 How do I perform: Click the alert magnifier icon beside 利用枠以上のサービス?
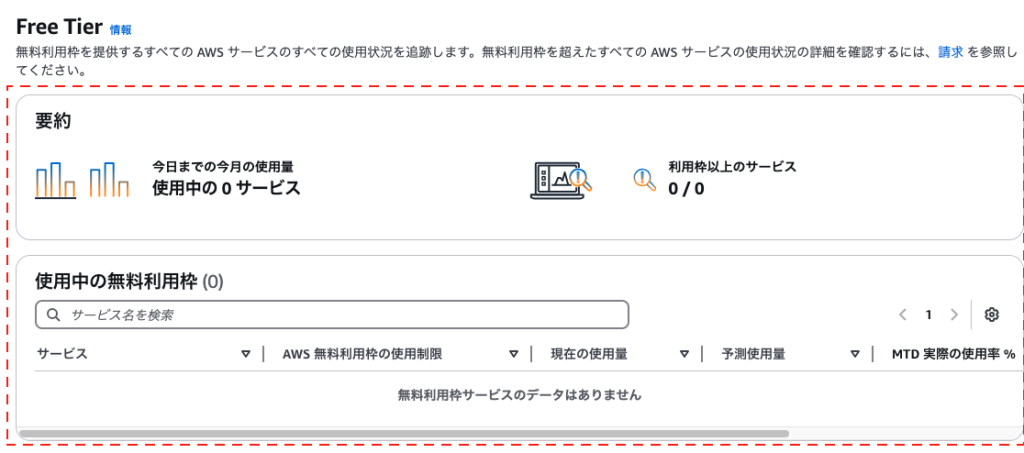point(645,179)
